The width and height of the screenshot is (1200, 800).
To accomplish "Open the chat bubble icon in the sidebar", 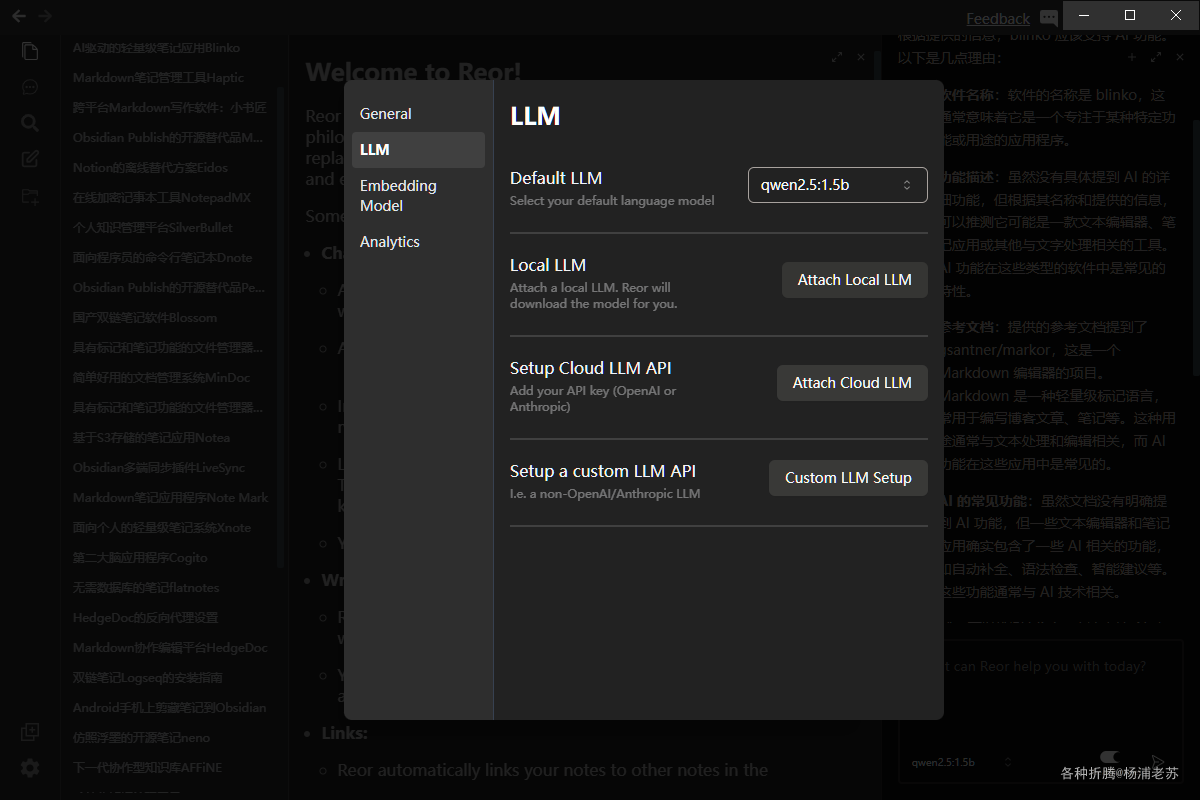I will pyautogui.click(x=30, y=87).
